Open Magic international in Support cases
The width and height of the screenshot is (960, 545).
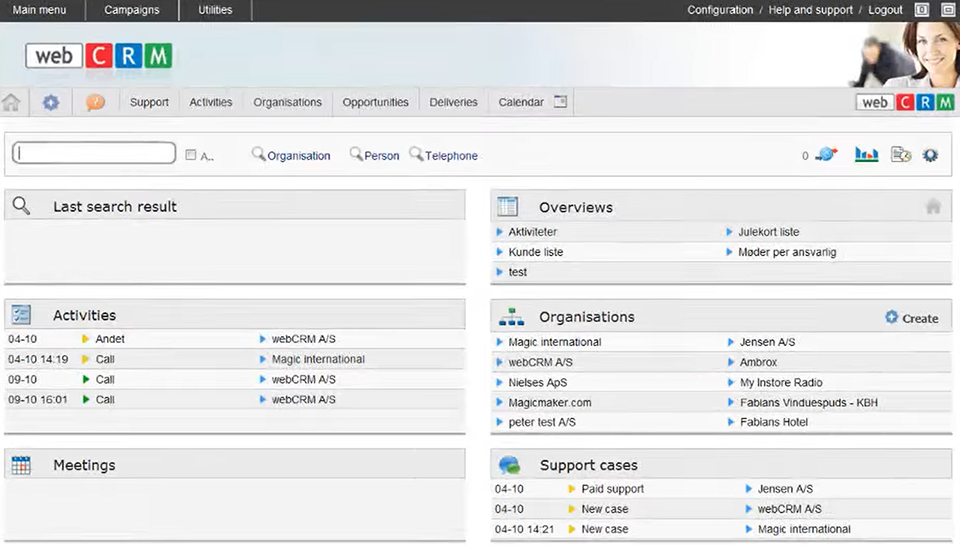tap(804, 530)
